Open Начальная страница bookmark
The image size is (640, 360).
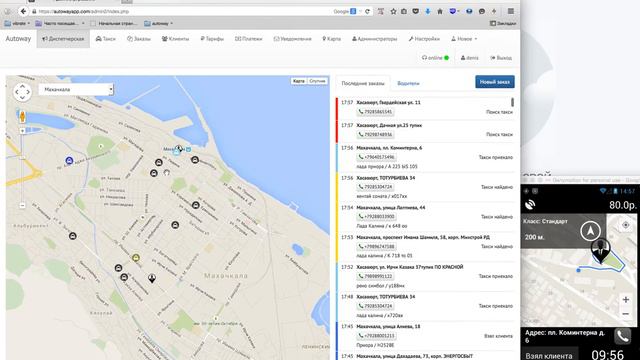[114, 23]
